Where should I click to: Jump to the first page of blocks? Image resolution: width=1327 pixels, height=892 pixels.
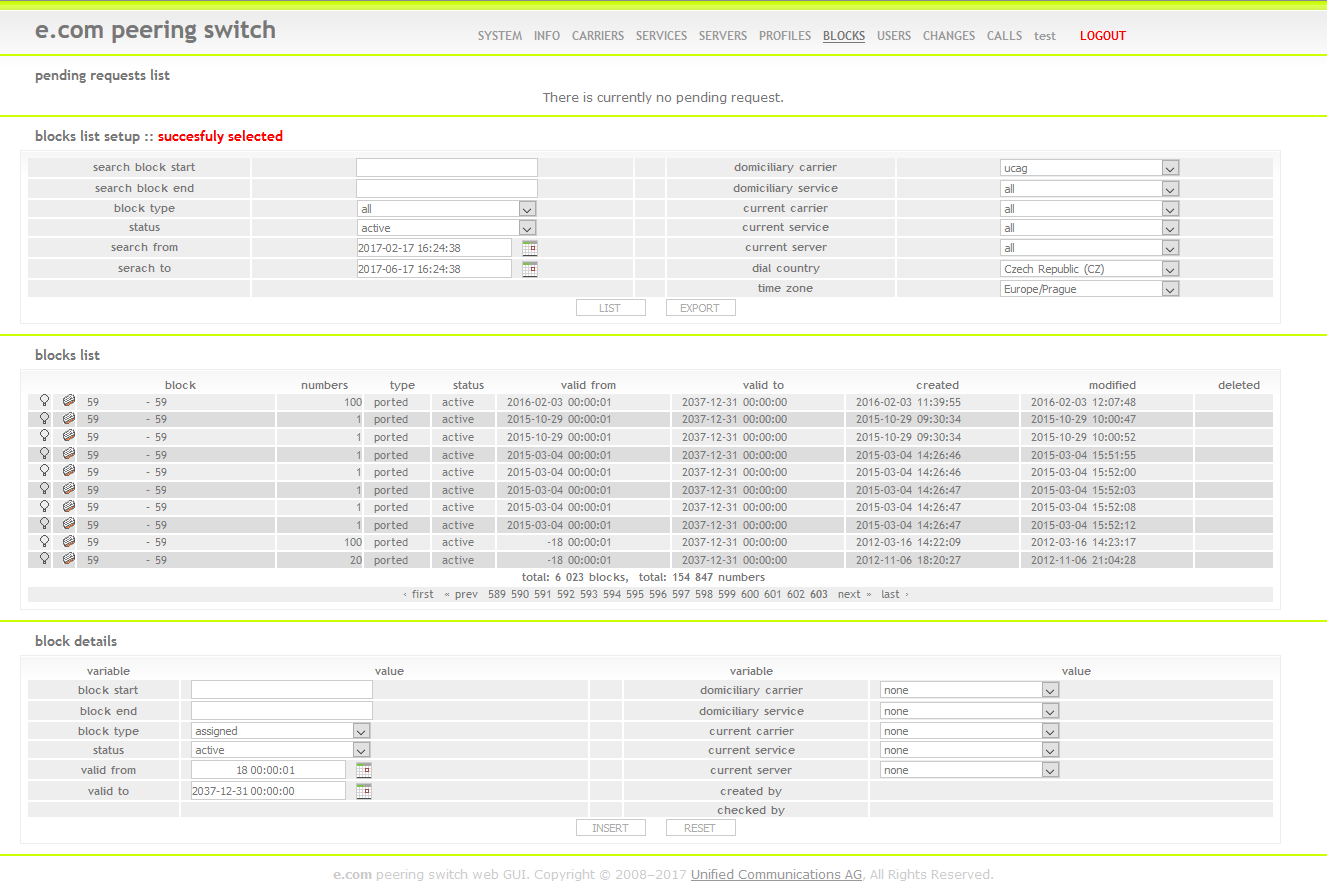tap(419, 594)
